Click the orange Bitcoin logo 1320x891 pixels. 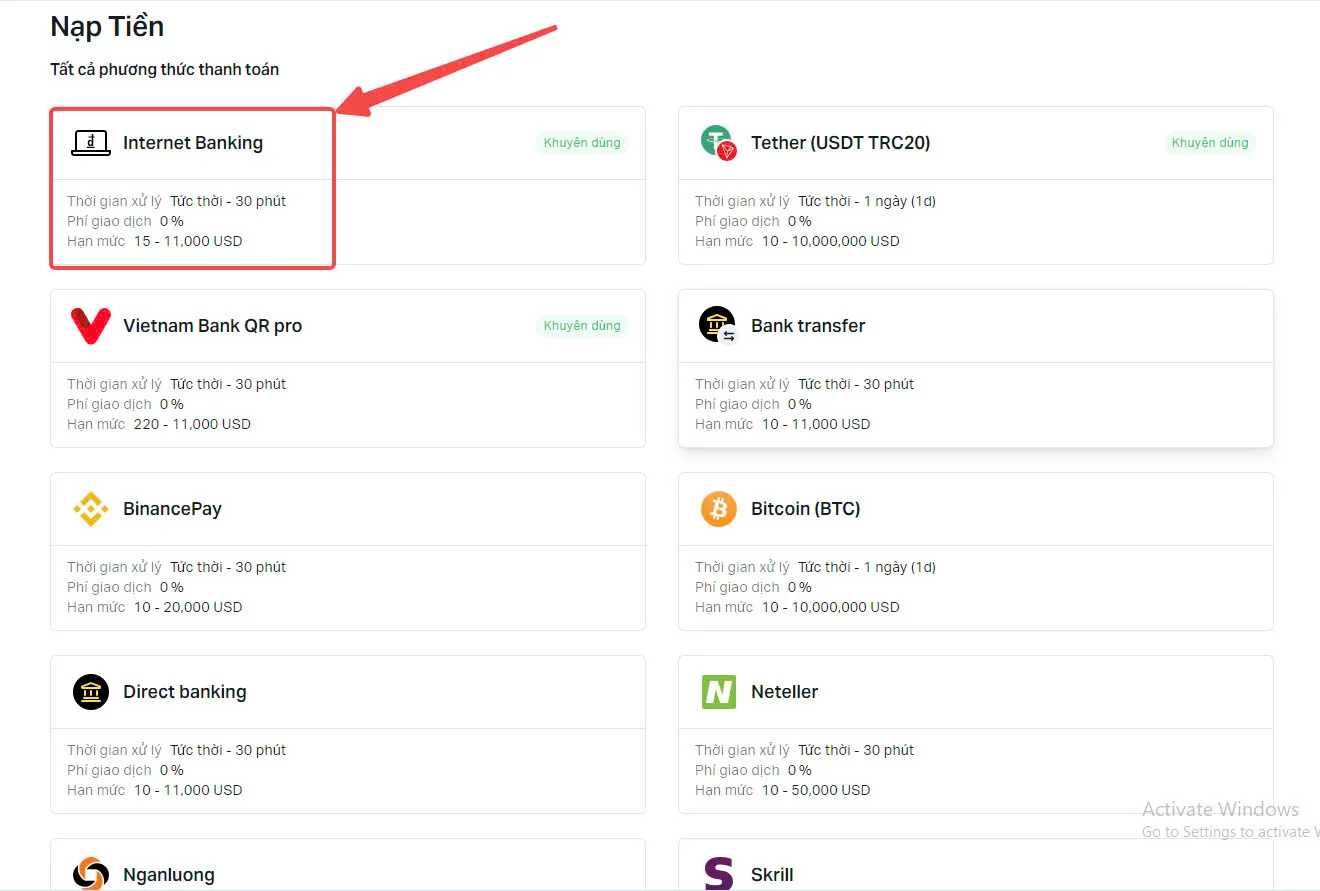719,509
